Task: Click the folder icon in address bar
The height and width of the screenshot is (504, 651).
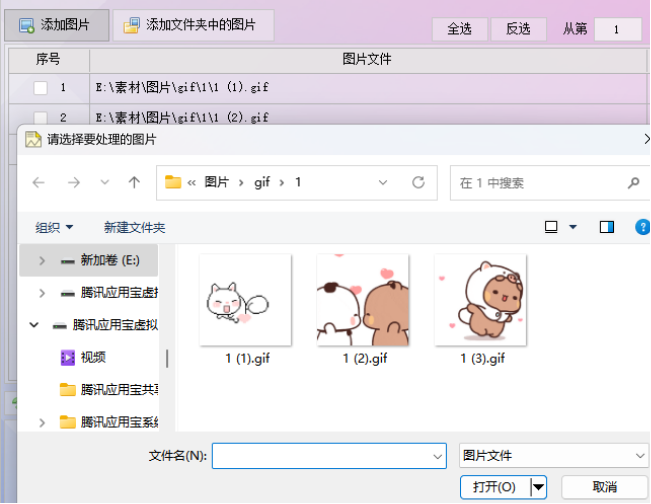Action: (173, 182)
